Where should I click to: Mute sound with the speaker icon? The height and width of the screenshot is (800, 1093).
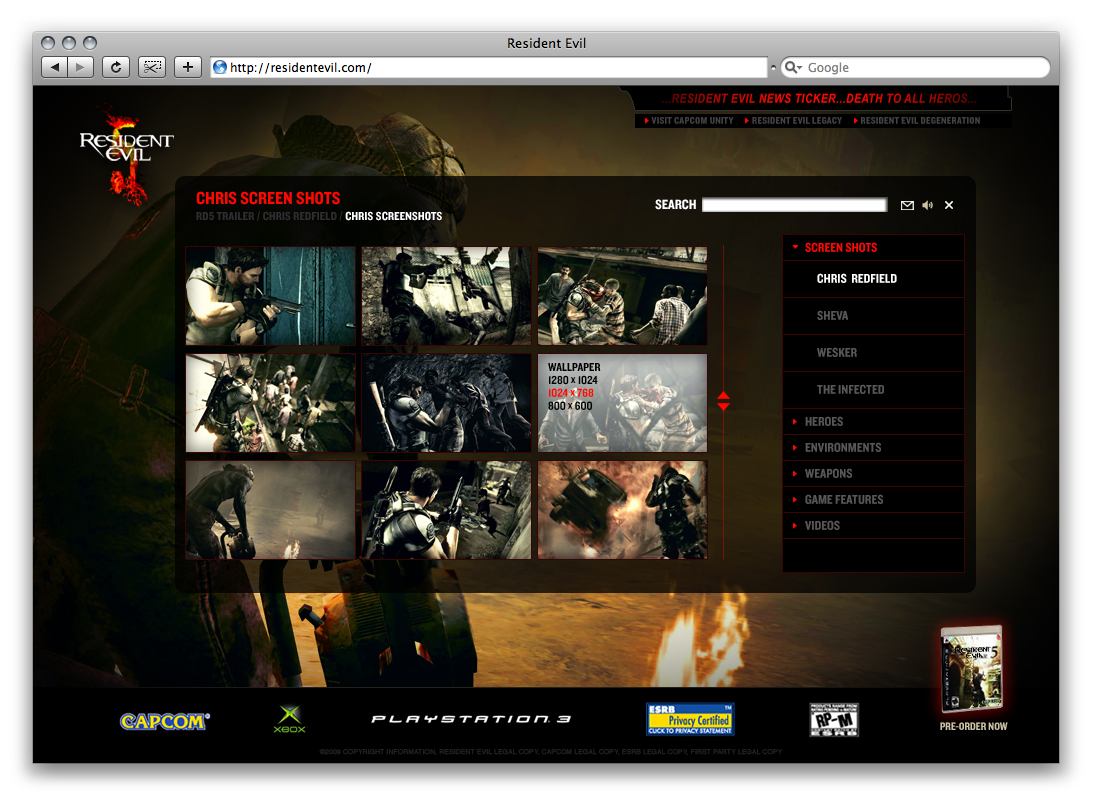coord(928,205)
